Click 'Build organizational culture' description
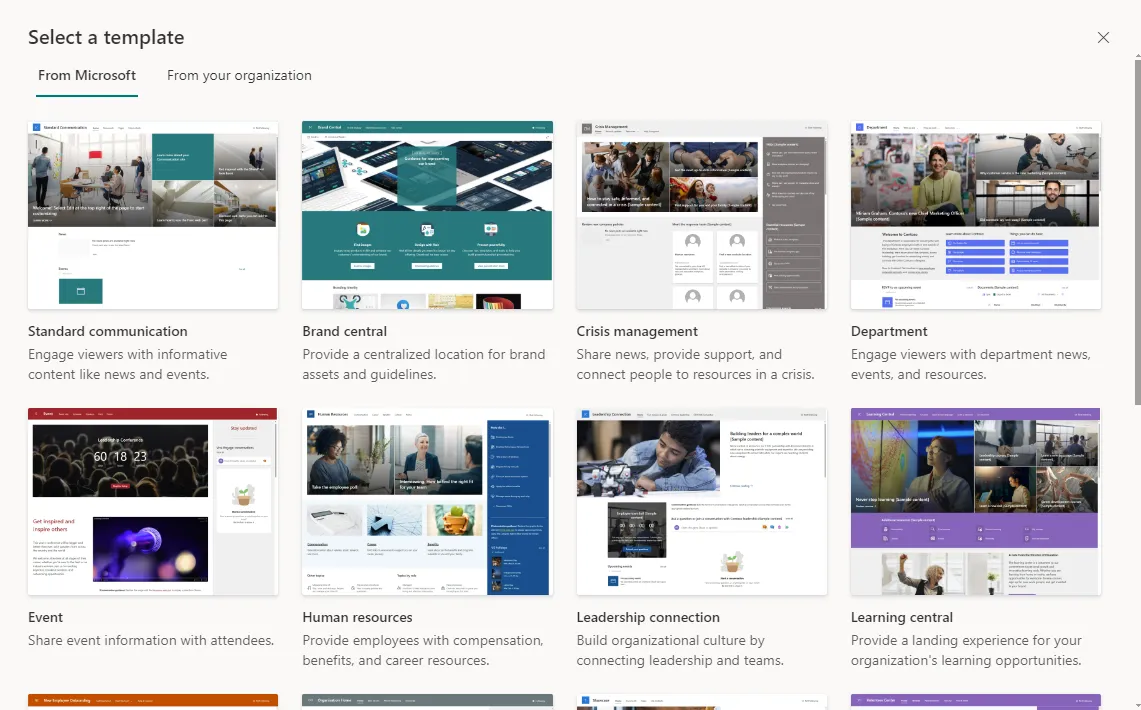The width and height of the screenshot is (1141, 710). (x=680, y=650)
